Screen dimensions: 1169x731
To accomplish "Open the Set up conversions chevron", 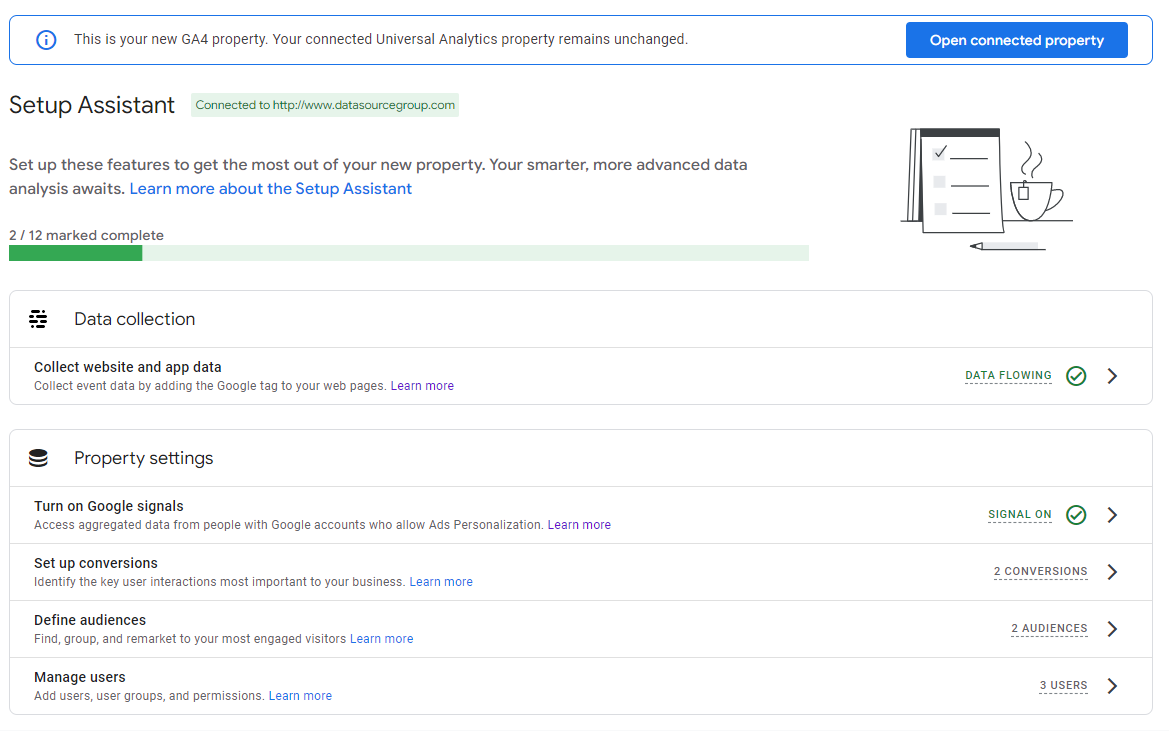I will point(1112,572).
